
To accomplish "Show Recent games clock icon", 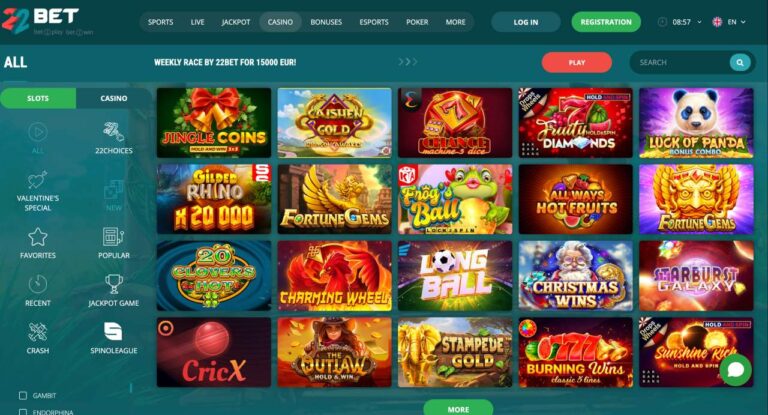I will (x=38, y=284).
